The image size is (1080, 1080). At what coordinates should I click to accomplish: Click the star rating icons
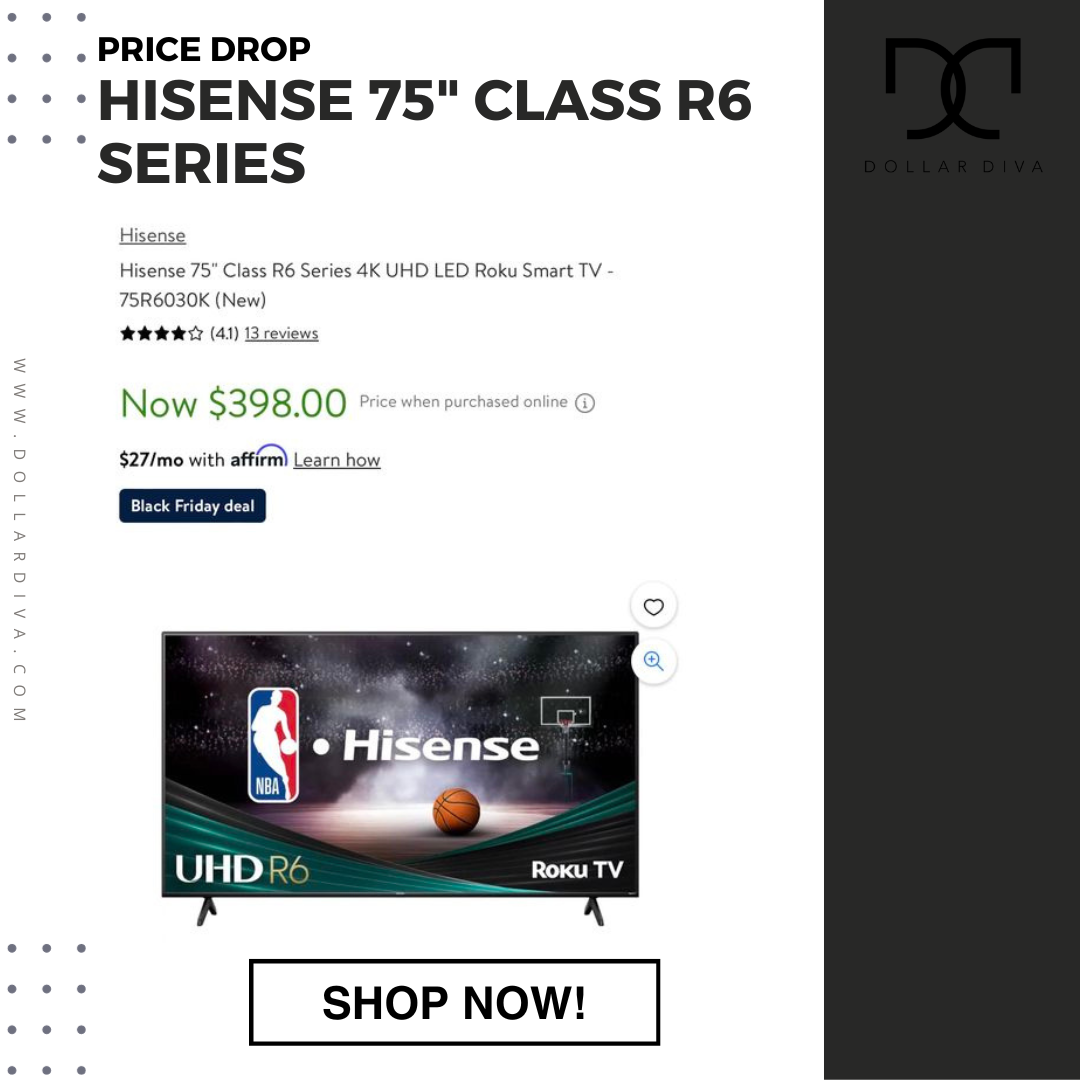[x=161, y=333]
